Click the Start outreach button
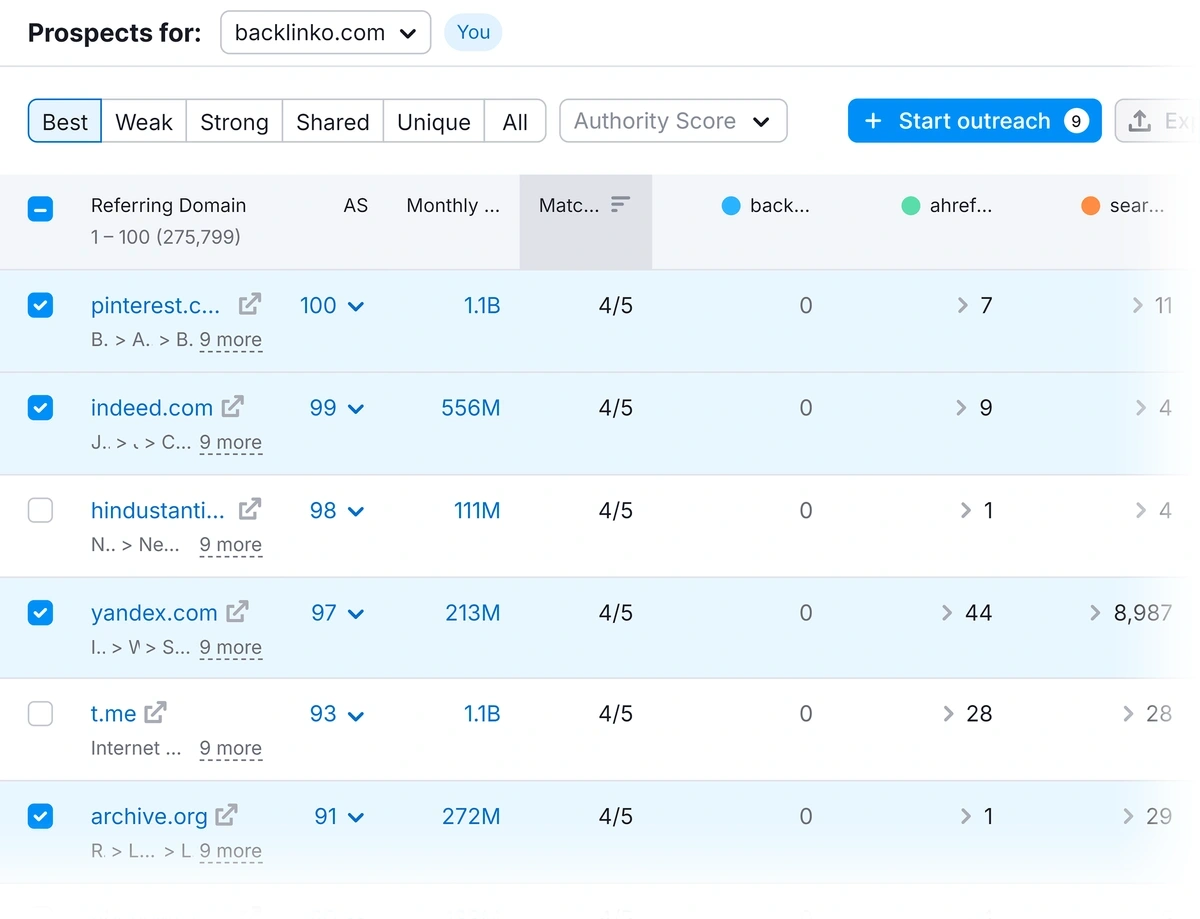Viewport: 1200px width, 919px height. coord(975,121)
